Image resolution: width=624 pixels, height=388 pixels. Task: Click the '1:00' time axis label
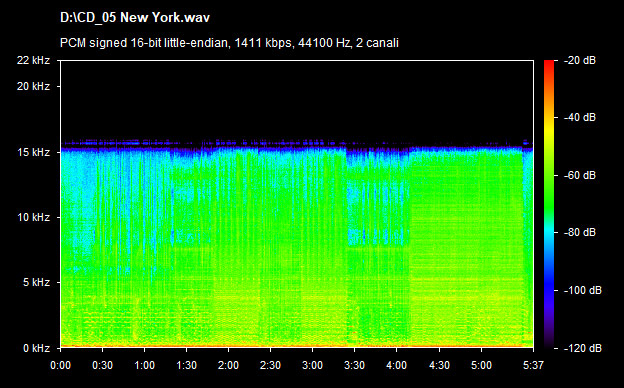point(144,365)
